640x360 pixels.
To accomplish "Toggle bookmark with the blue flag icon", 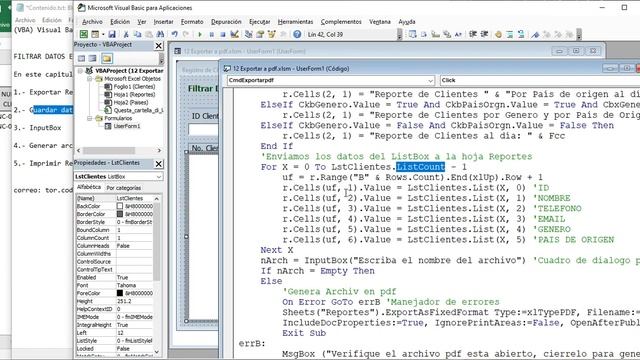I will [536, 35].
